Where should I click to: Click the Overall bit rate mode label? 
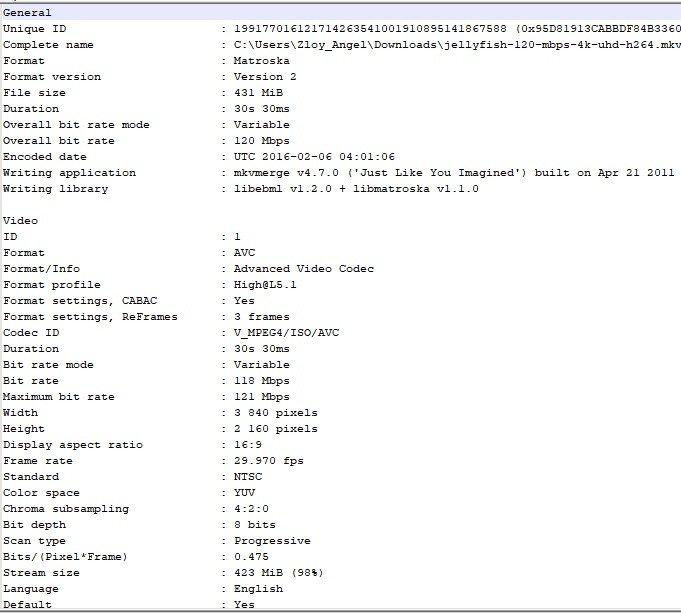tap(76, 125)
